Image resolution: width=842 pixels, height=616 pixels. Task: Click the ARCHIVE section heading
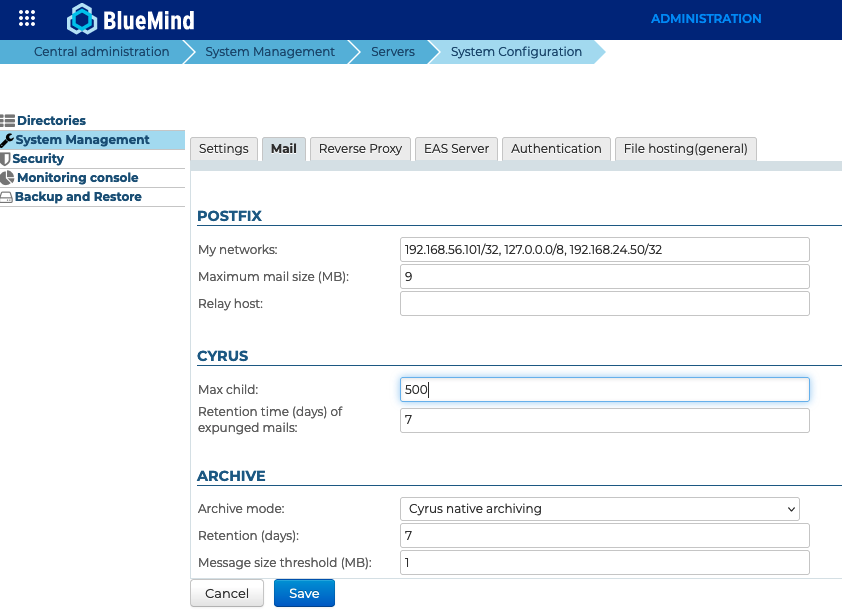231,476
